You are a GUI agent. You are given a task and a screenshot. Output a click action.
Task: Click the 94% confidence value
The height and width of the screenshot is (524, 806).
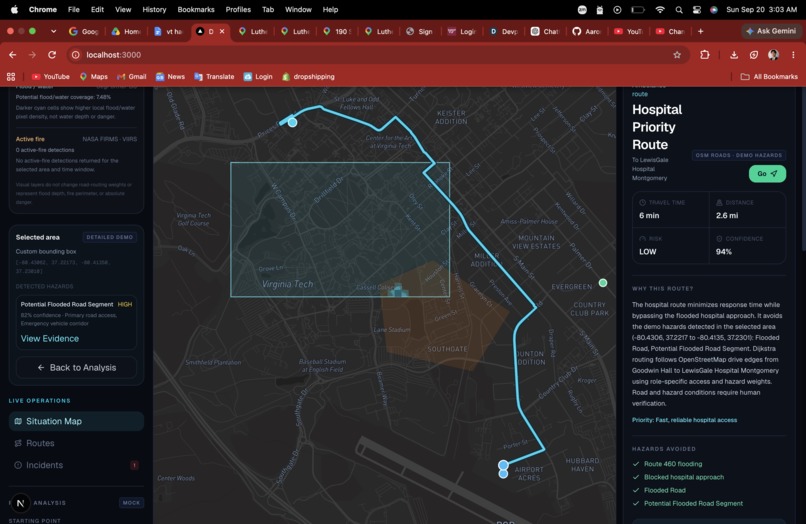tap(724, 251)
